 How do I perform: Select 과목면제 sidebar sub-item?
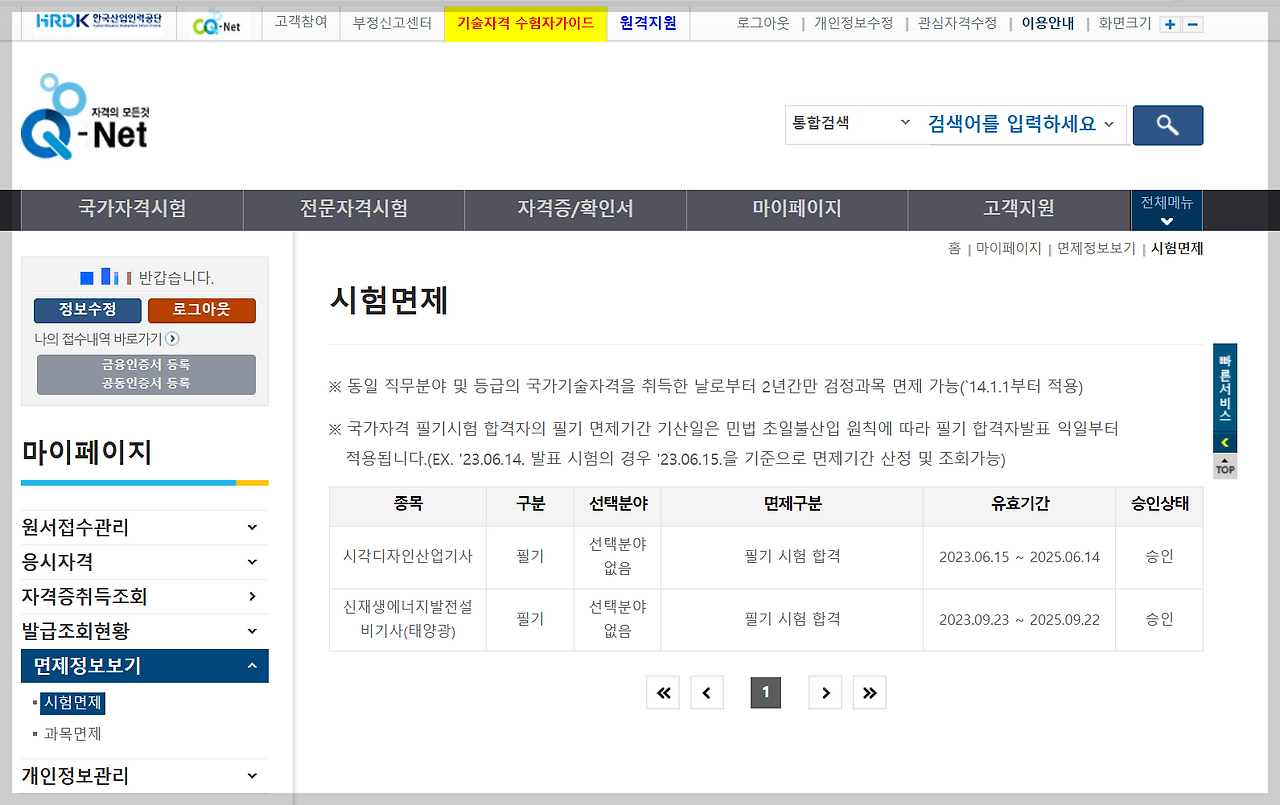(73, 734)
